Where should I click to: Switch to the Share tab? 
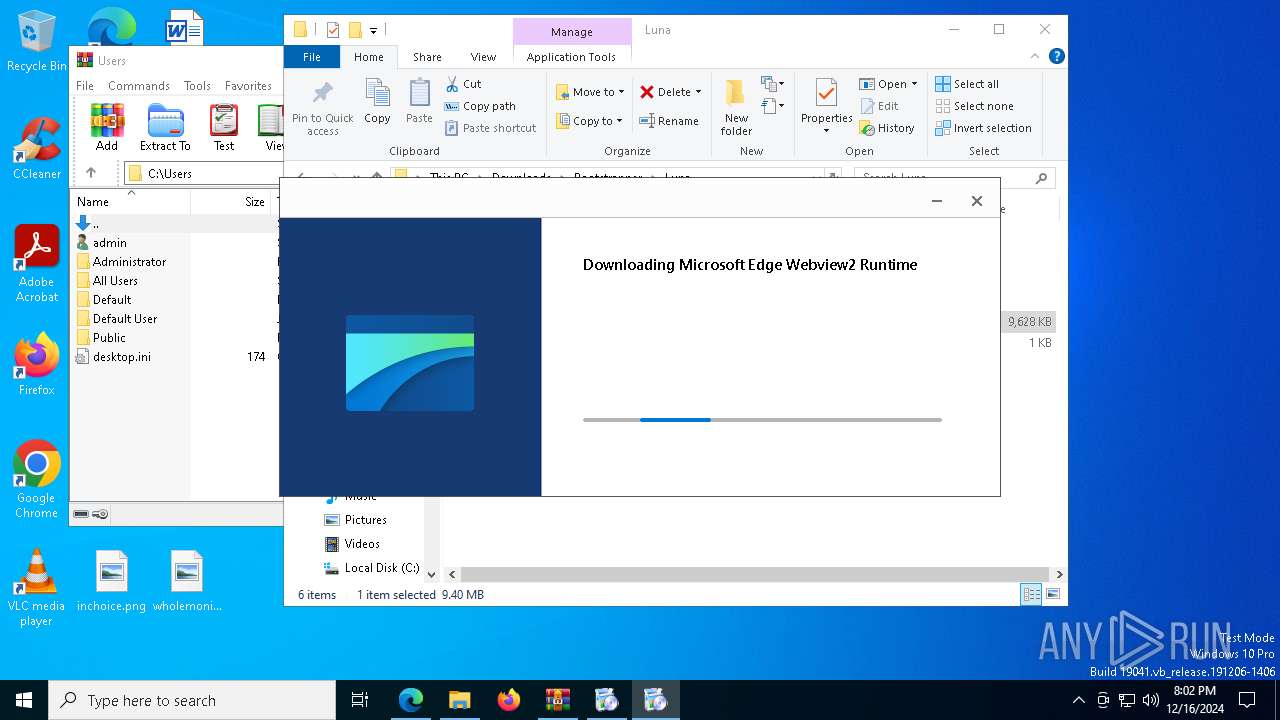(427, 57)
